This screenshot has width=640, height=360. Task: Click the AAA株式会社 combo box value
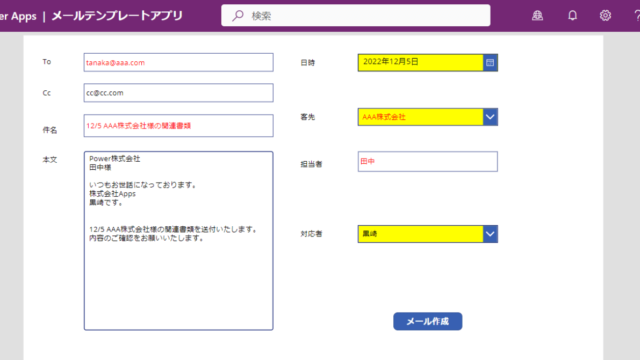[384, 117]
